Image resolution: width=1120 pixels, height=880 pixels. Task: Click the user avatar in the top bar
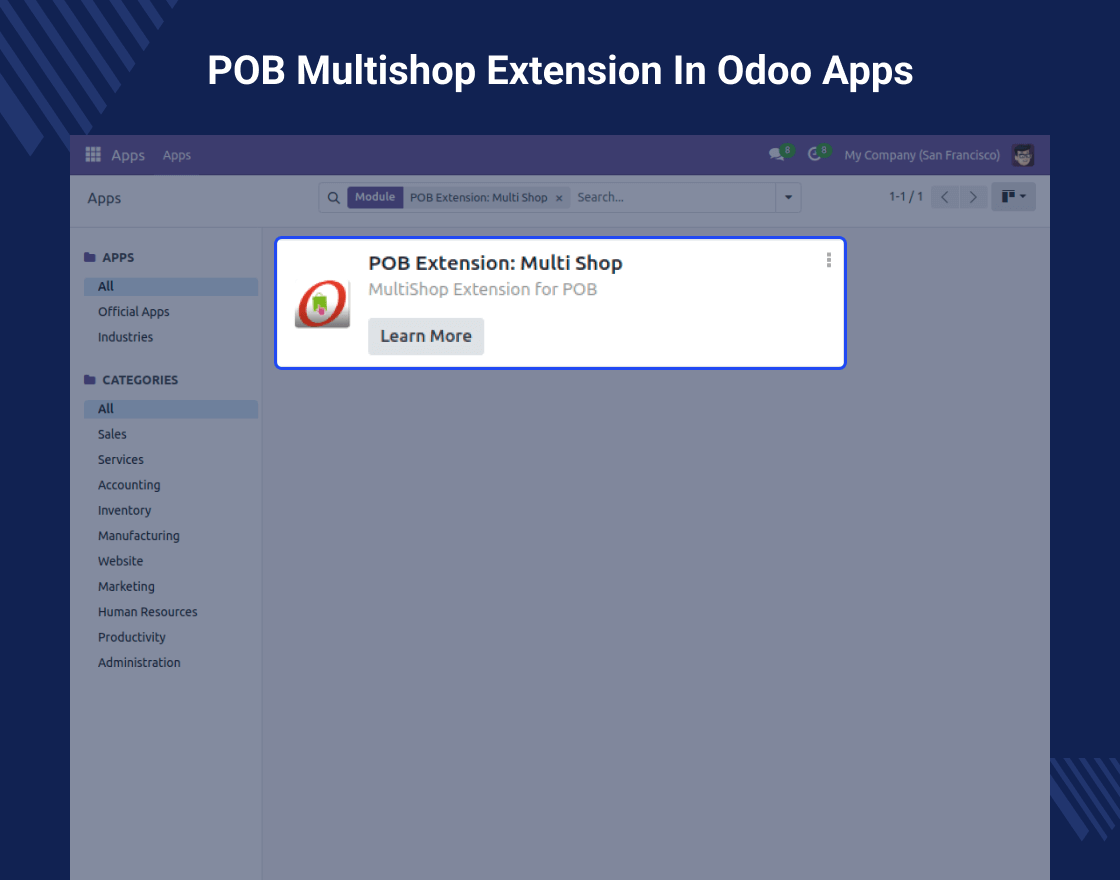(x=1023, y=155)
